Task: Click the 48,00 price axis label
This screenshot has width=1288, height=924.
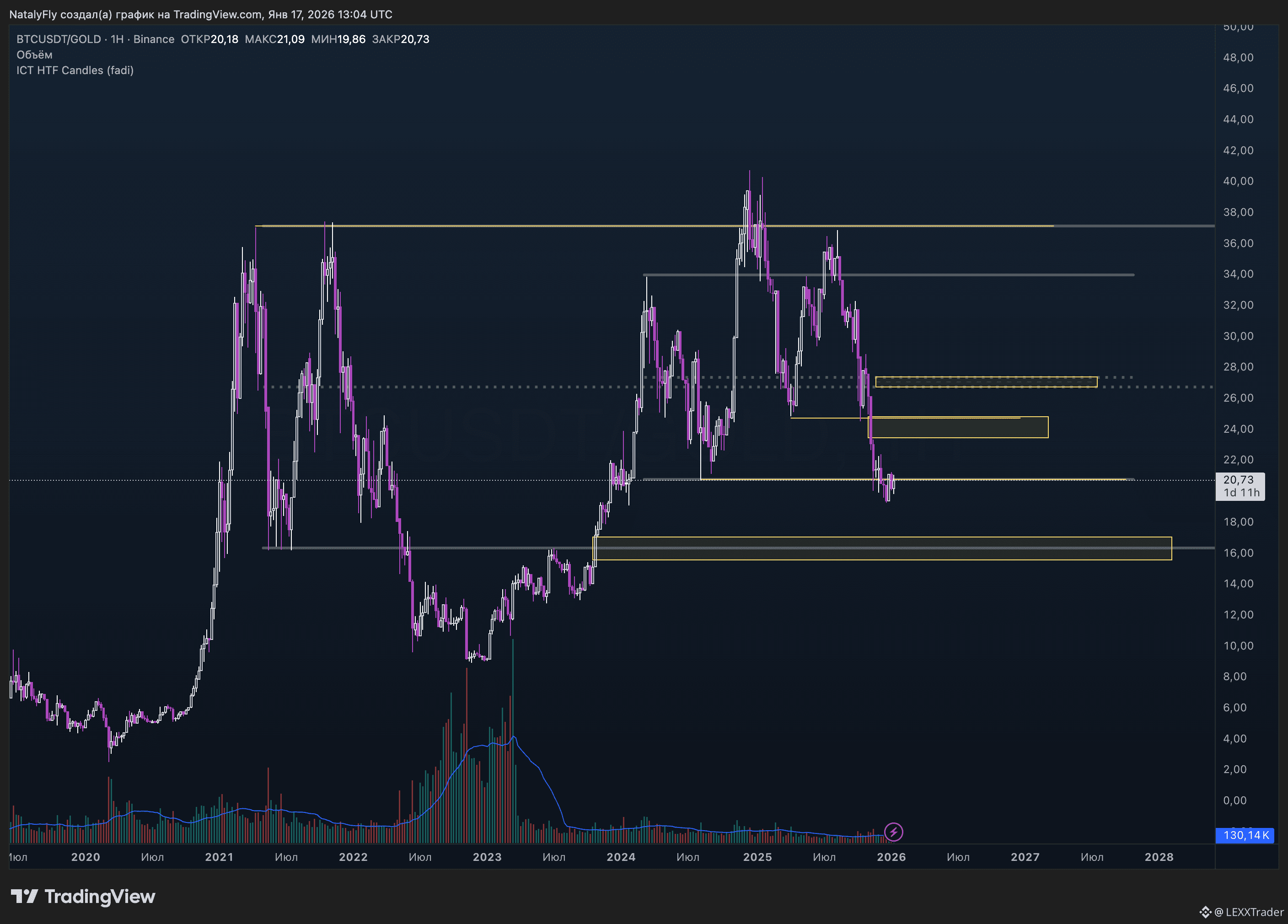Action: 1238,57
